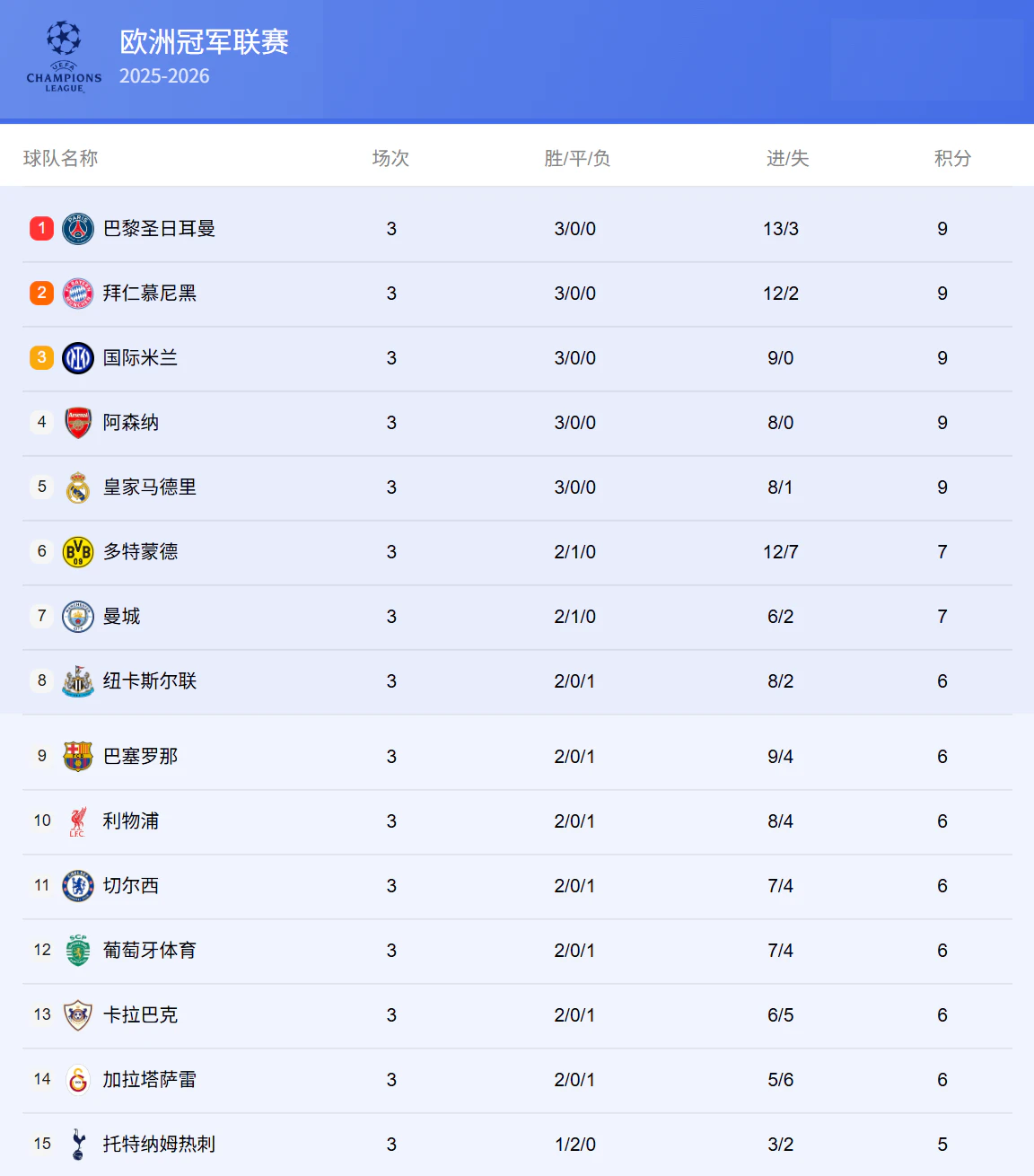This screenshot has width=1034, height=1176.
Task: Click the 胜/平/负 column header
Action: pos(577,159)
